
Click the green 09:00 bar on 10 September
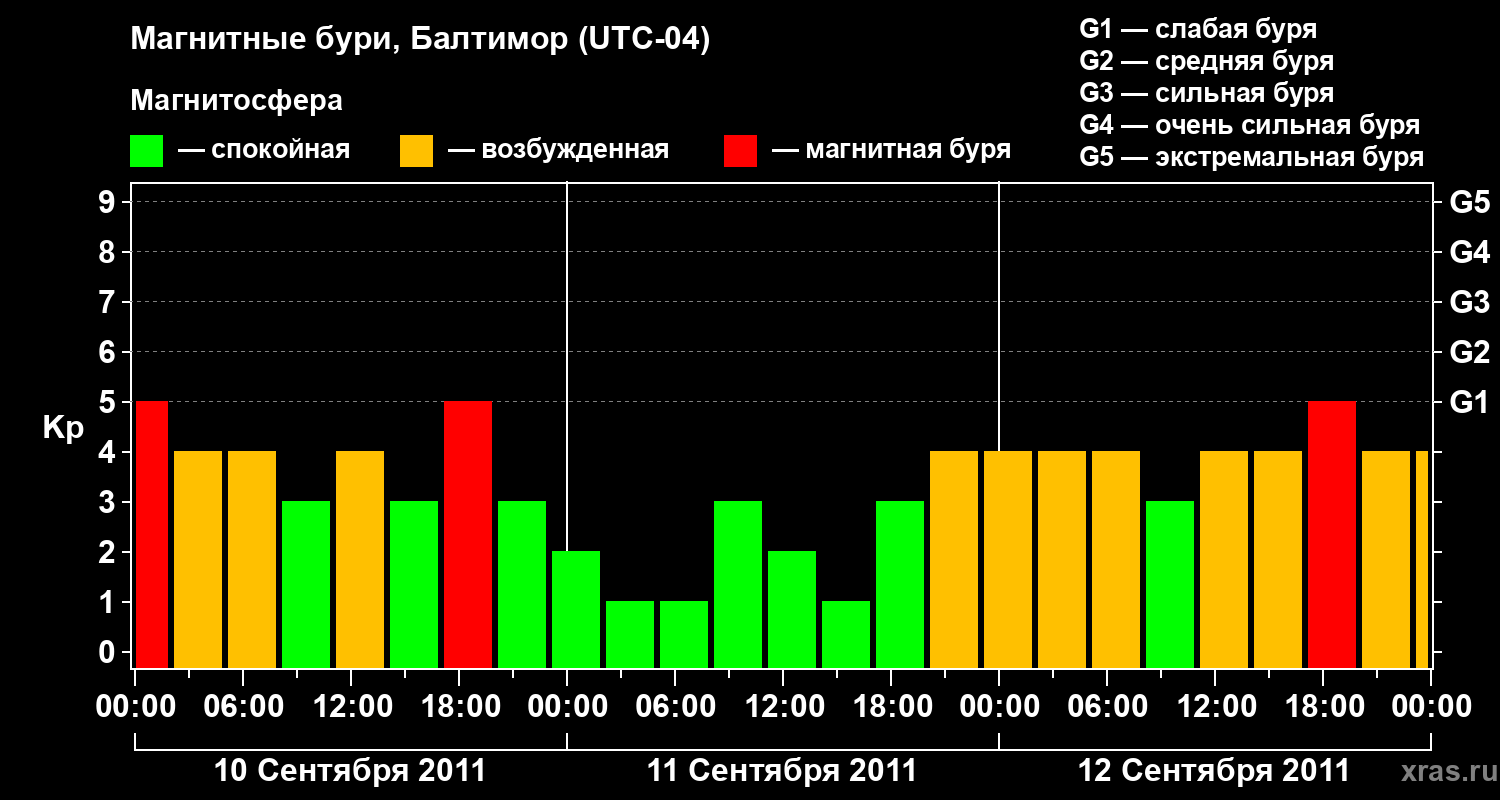pos(306,584)
